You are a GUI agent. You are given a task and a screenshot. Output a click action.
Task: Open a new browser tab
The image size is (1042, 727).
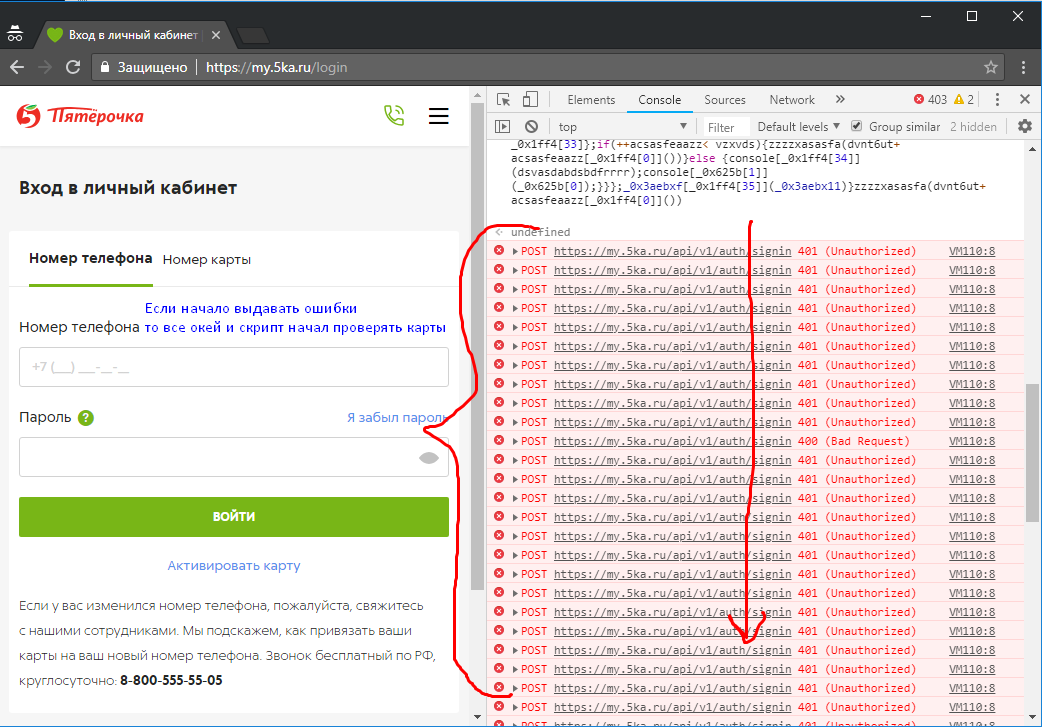(x=253, y=35)
